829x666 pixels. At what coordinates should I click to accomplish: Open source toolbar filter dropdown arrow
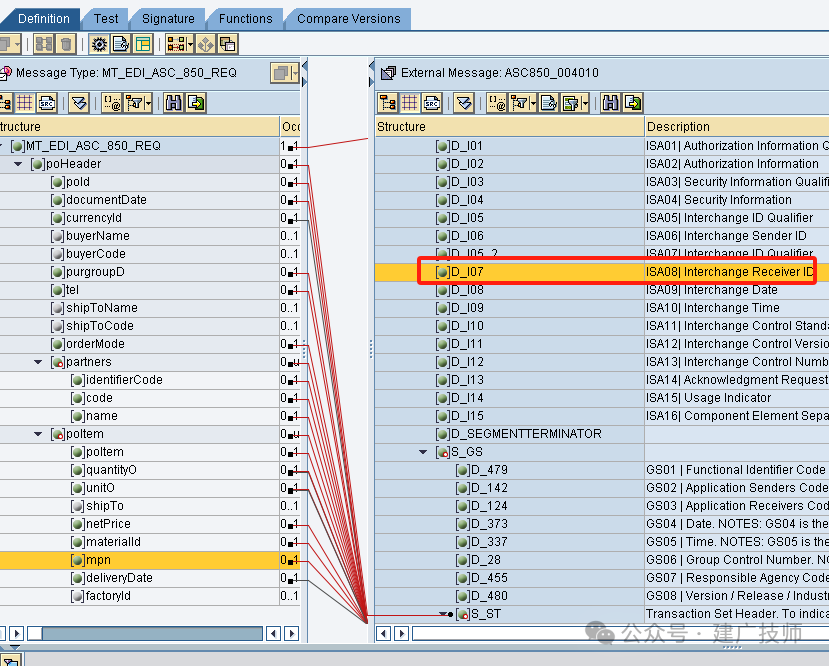click(148, 103)
